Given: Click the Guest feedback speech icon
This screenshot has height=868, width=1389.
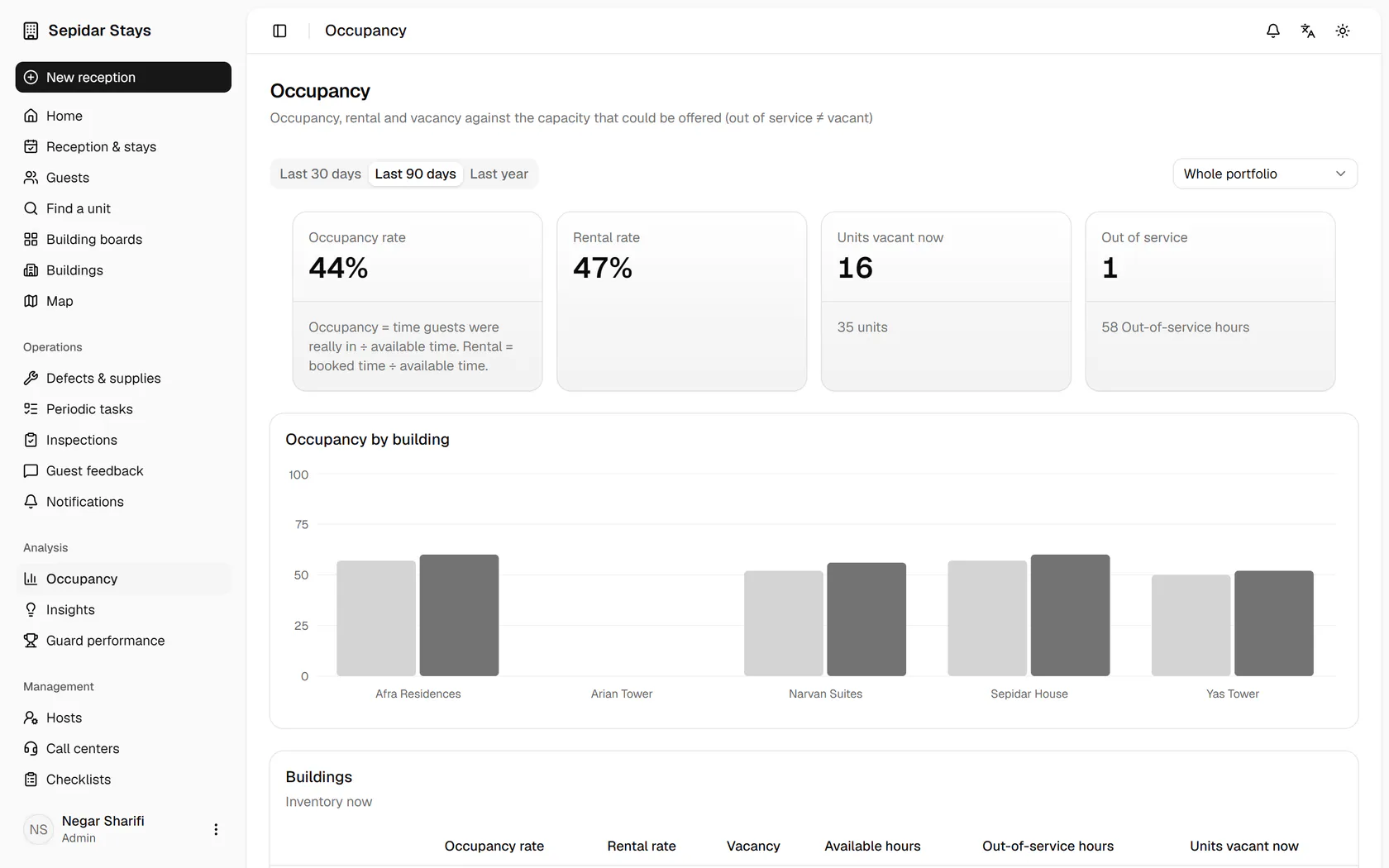Looking at the screenshot, I should pyautogui.click(x=31, y=470).
